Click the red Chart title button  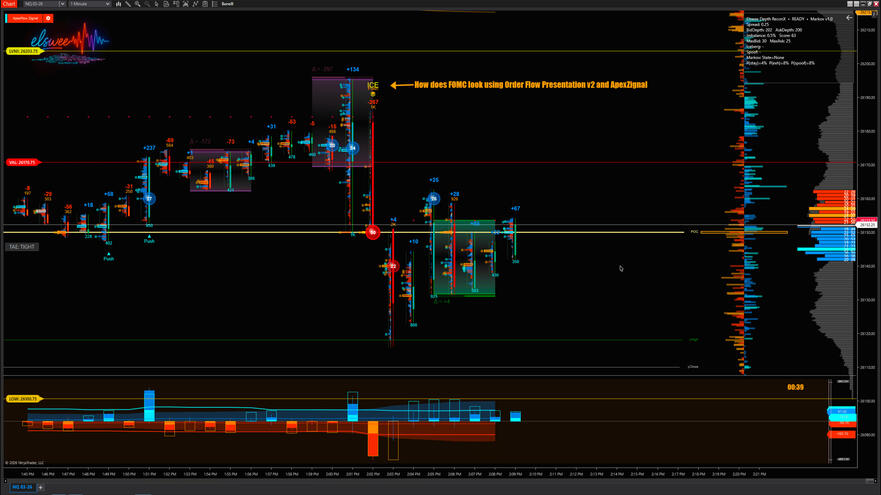pos(9,4)
